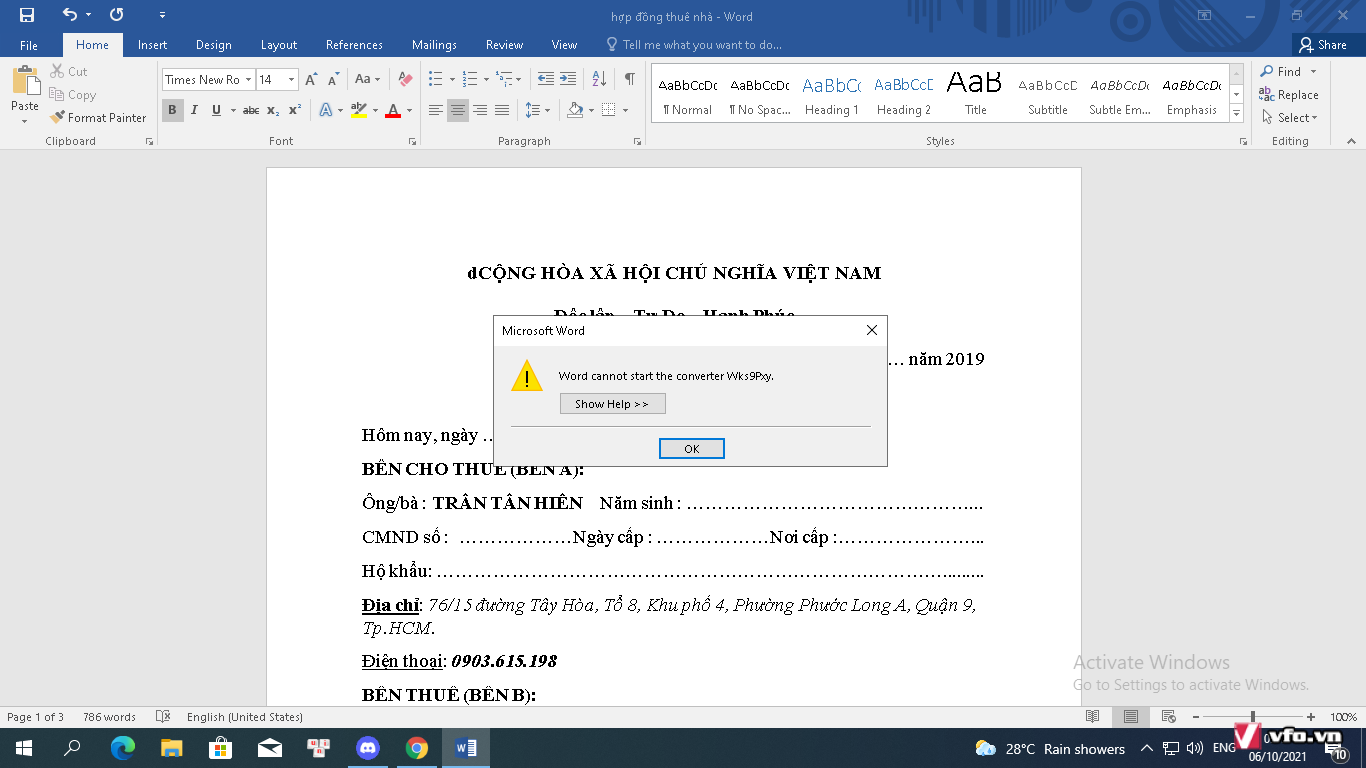Open Discord from the taskbar
The height and width of the screenshot is (768, 1366).
tap(368, 748)
